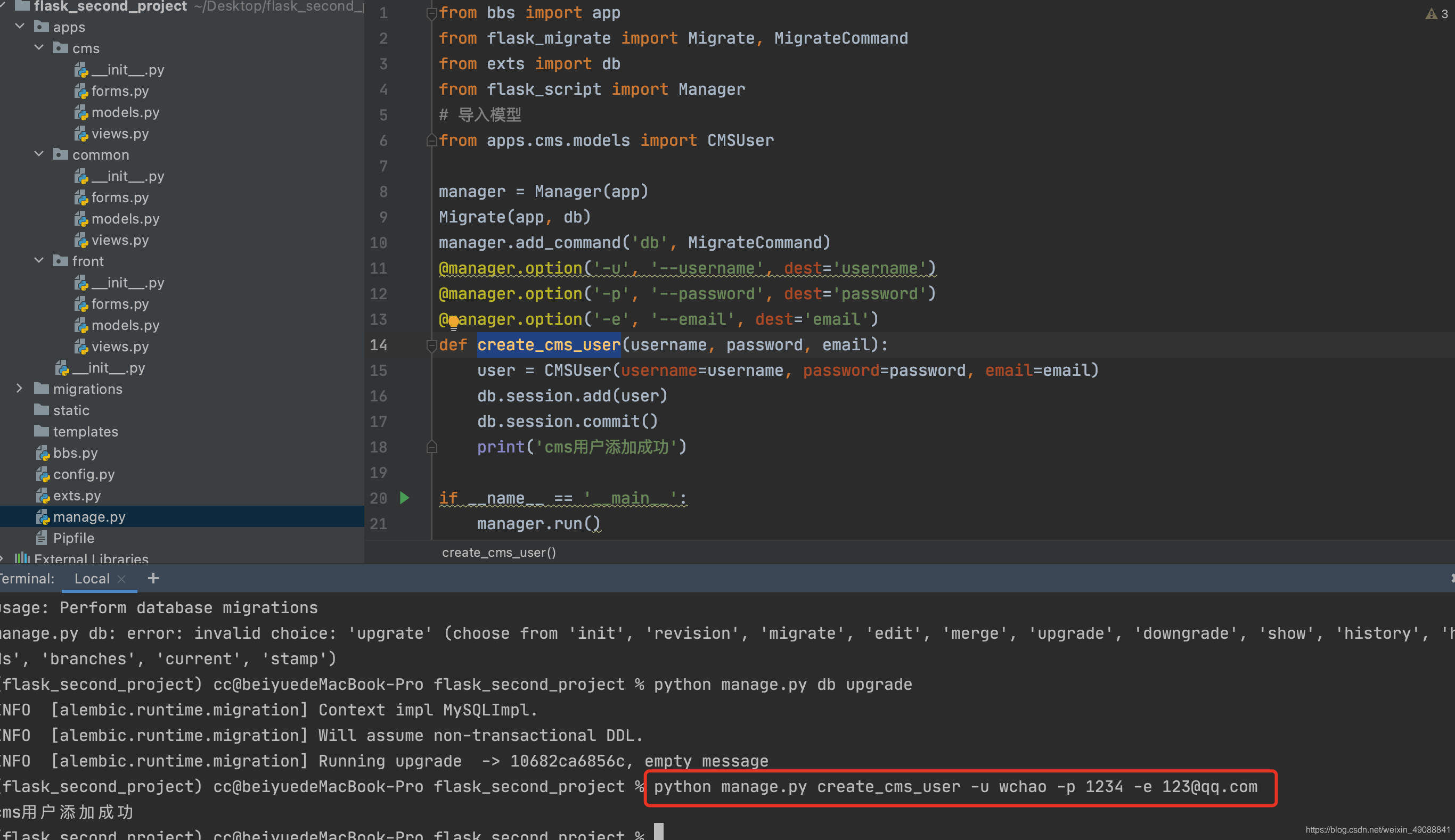Click MigrateCommand on line 2
The height and width of the screenshot is (840, 1455).
[x=841, y=38]
